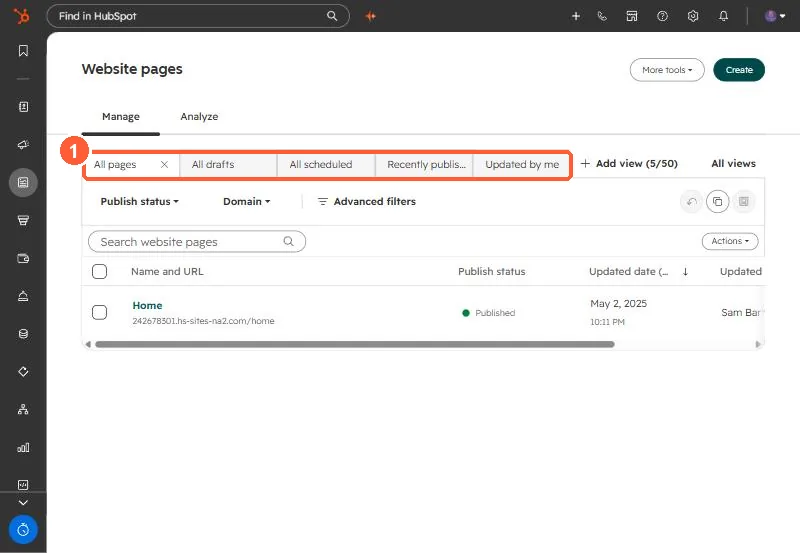The width and height of the screenshot is (800, 553).
Task: Open the Breeze AI sparkle assistant
Action: (371, 16)
